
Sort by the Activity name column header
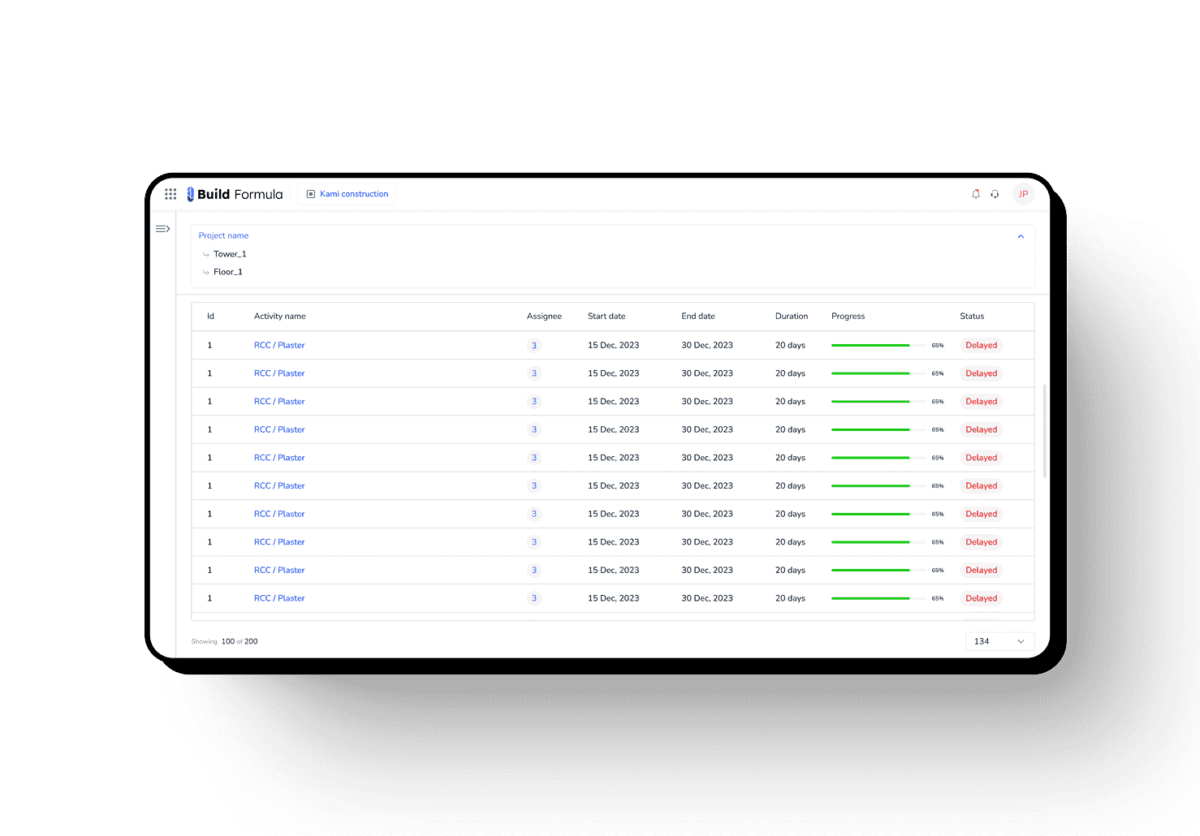[x=280, y=316]
